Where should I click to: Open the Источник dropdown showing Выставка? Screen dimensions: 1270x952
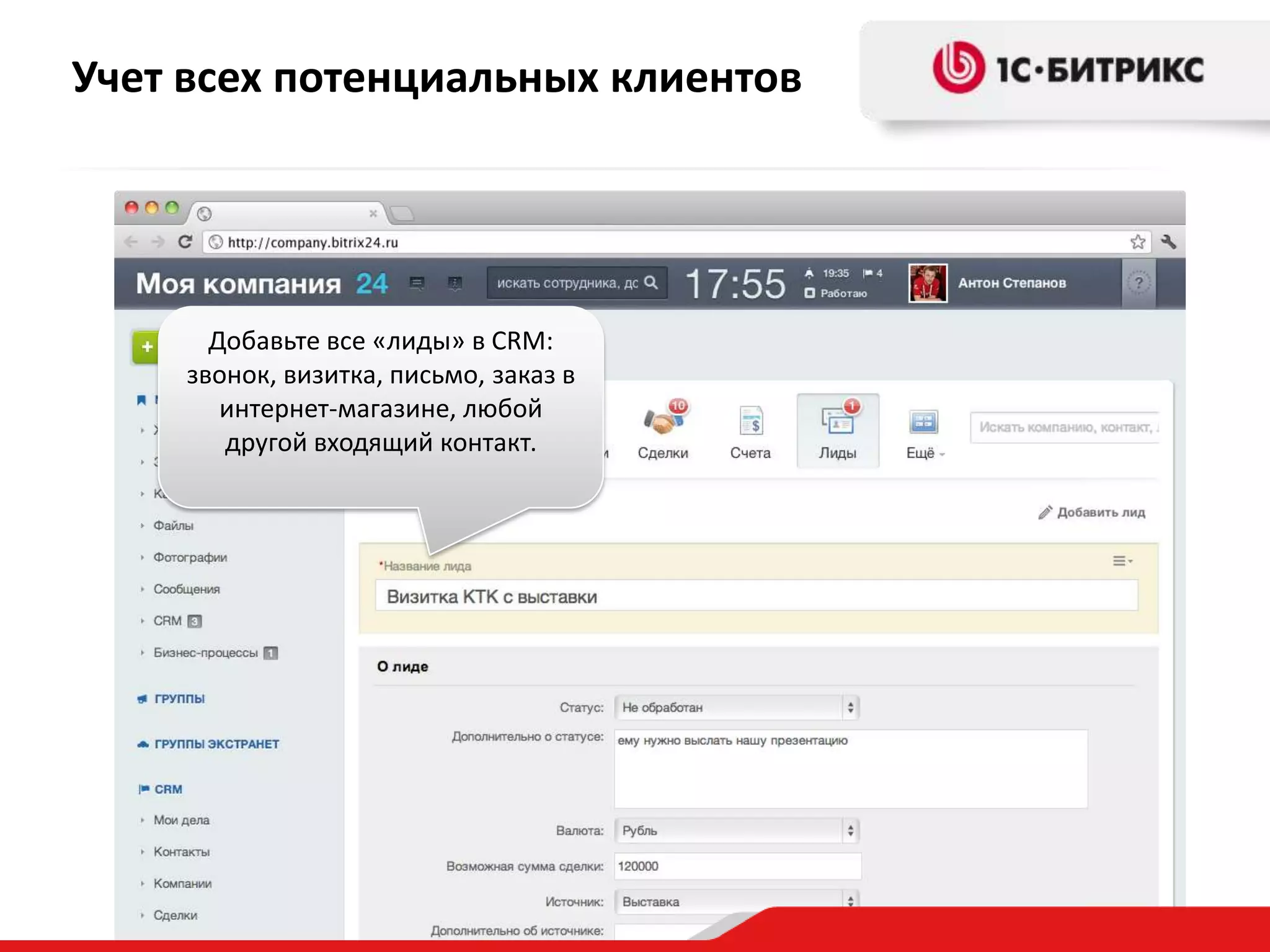point(737,901)
